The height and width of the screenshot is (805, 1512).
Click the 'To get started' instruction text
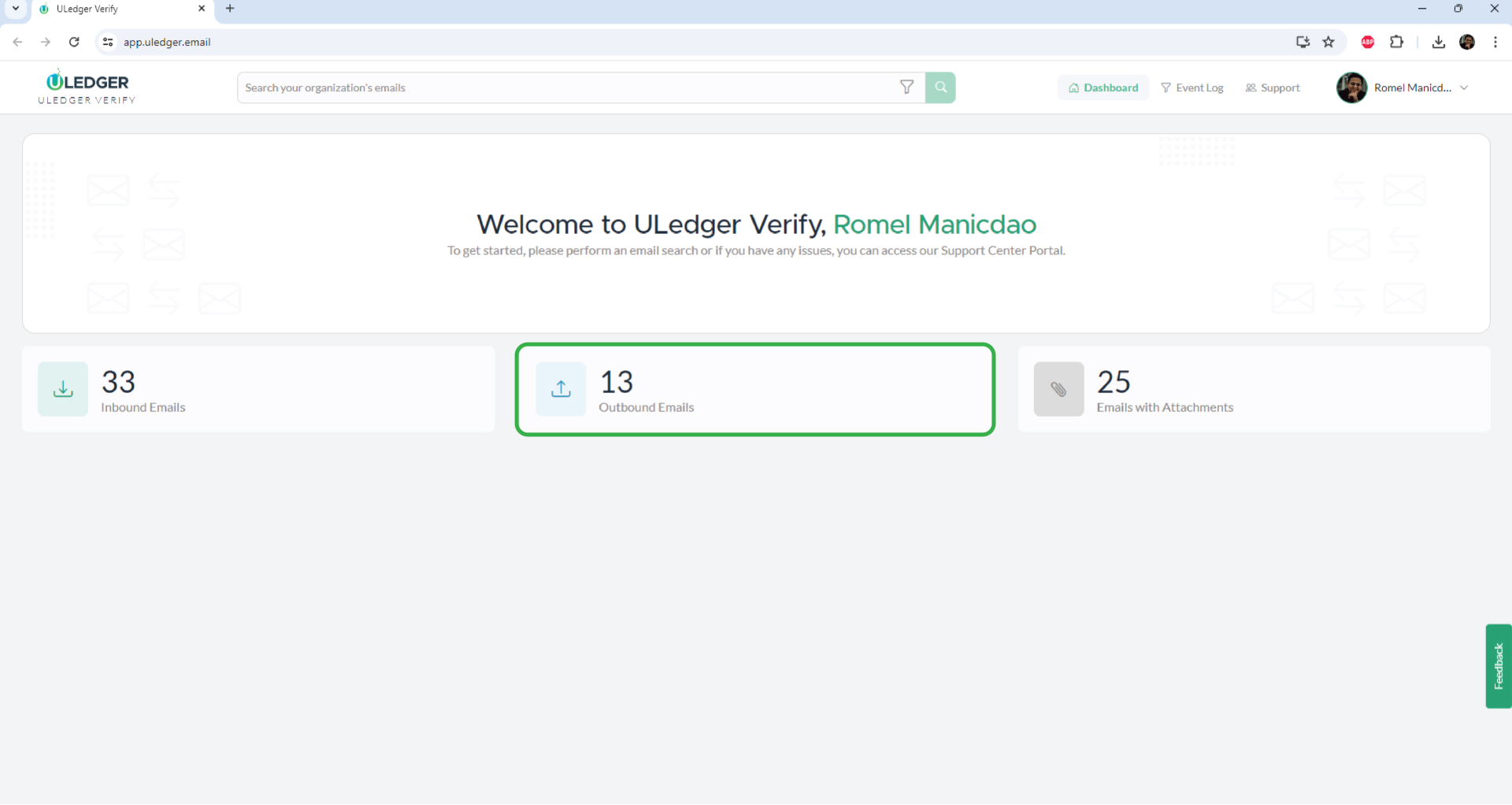[x=756, y=250]
